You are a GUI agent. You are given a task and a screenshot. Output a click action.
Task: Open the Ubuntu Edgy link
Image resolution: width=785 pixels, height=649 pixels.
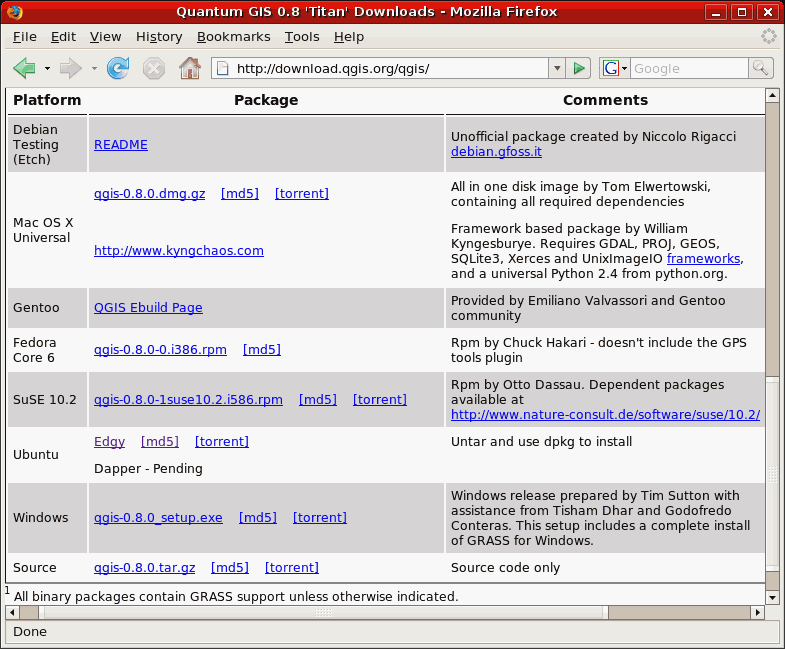pos(109,442)
